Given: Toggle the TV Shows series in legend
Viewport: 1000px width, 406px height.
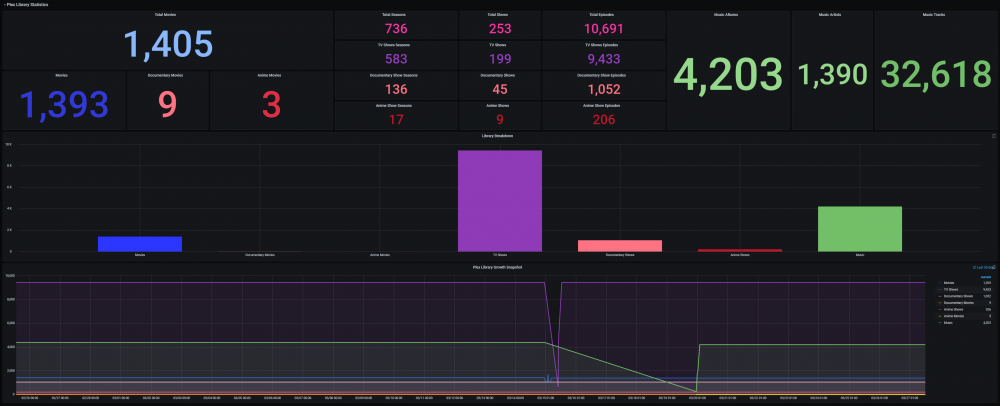Looking at the screenshot, I should [951, 289].
